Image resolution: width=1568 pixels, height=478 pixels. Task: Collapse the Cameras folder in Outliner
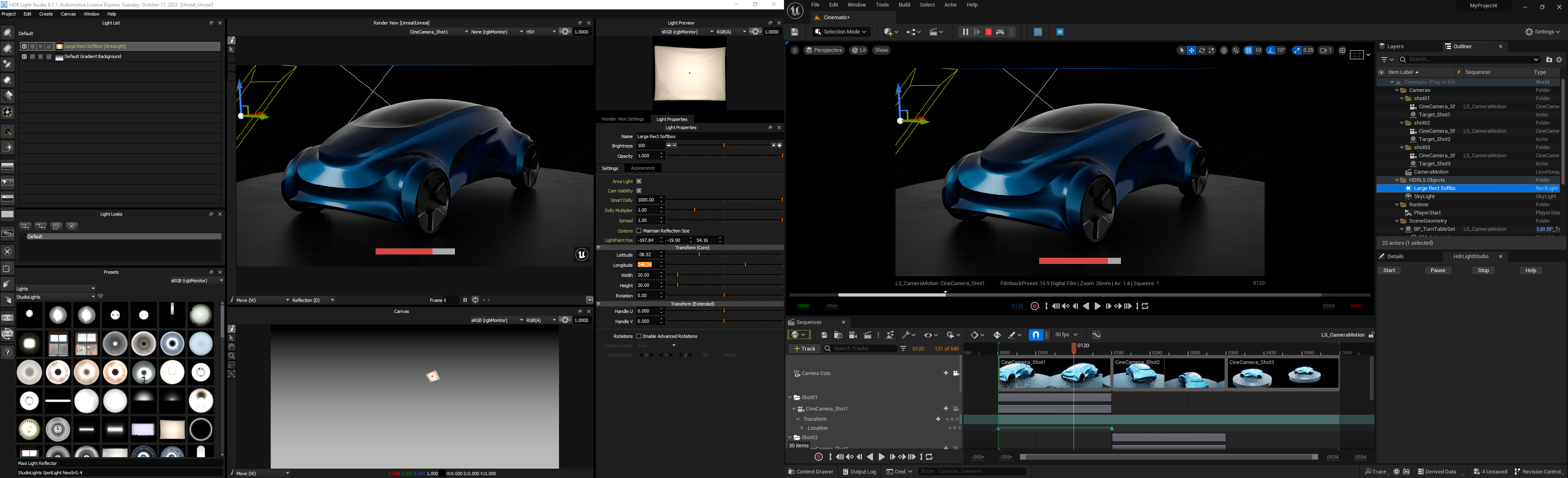[x=1397, y=90]
